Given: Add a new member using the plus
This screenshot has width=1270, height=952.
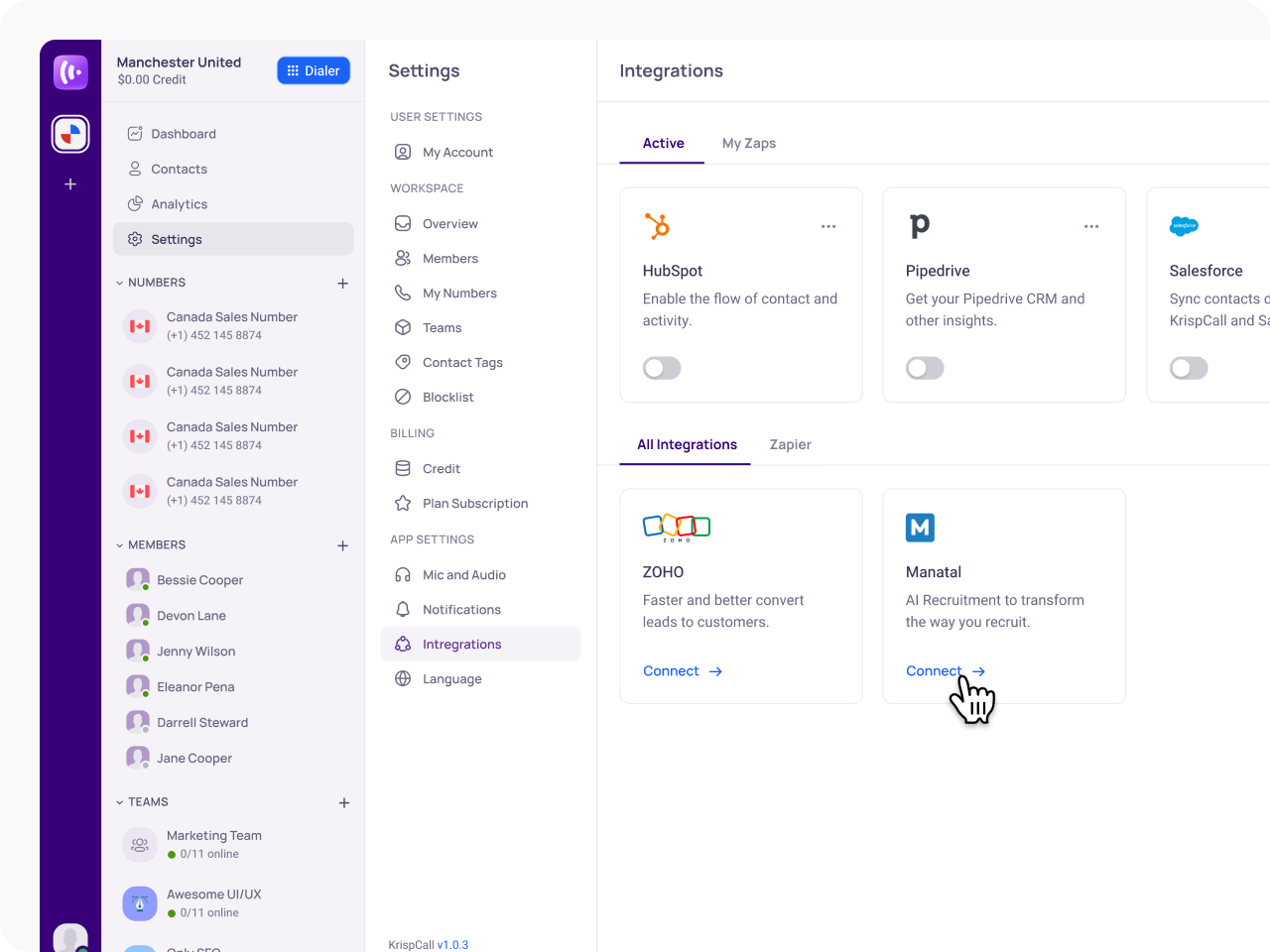Looking at the screenshot, I should point(343,546).
